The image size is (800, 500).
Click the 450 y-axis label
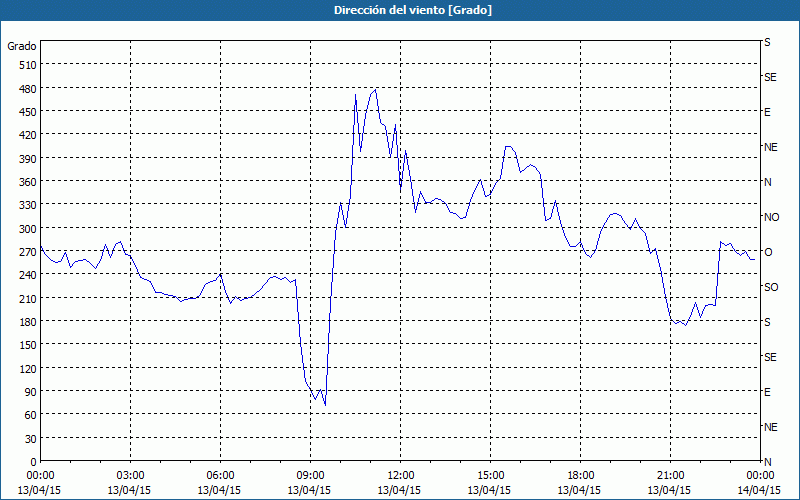(x=28, y=112)
